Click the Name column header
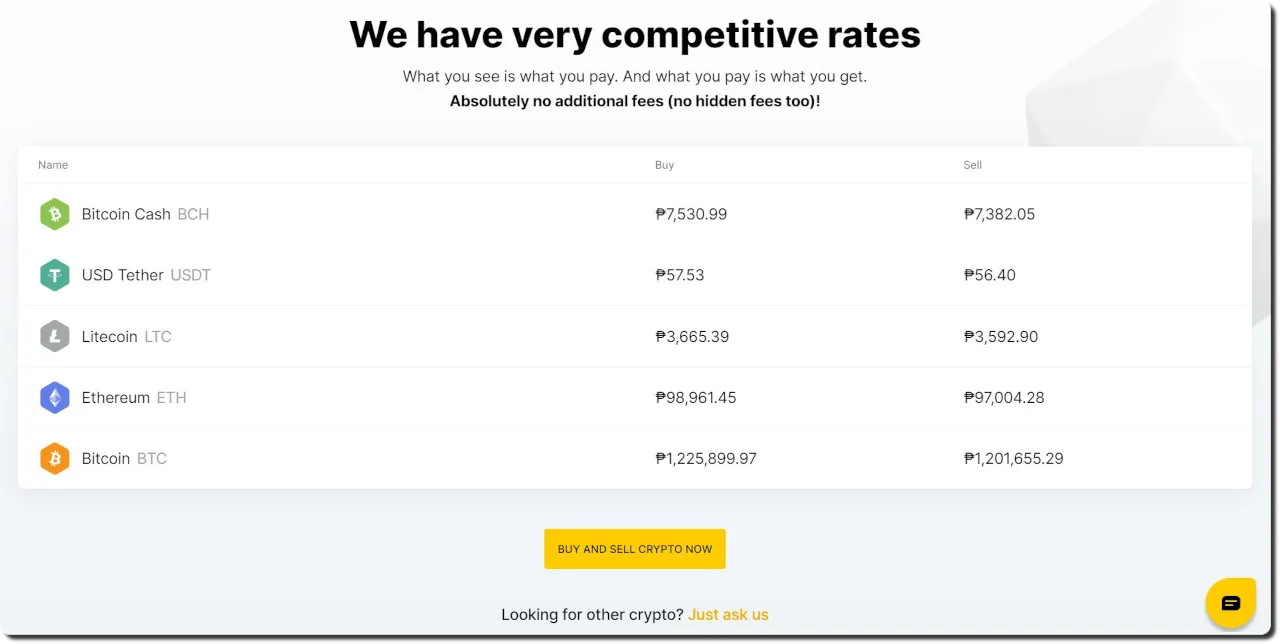The height and width of the screenshot is (644, 1280). [53, 165]
